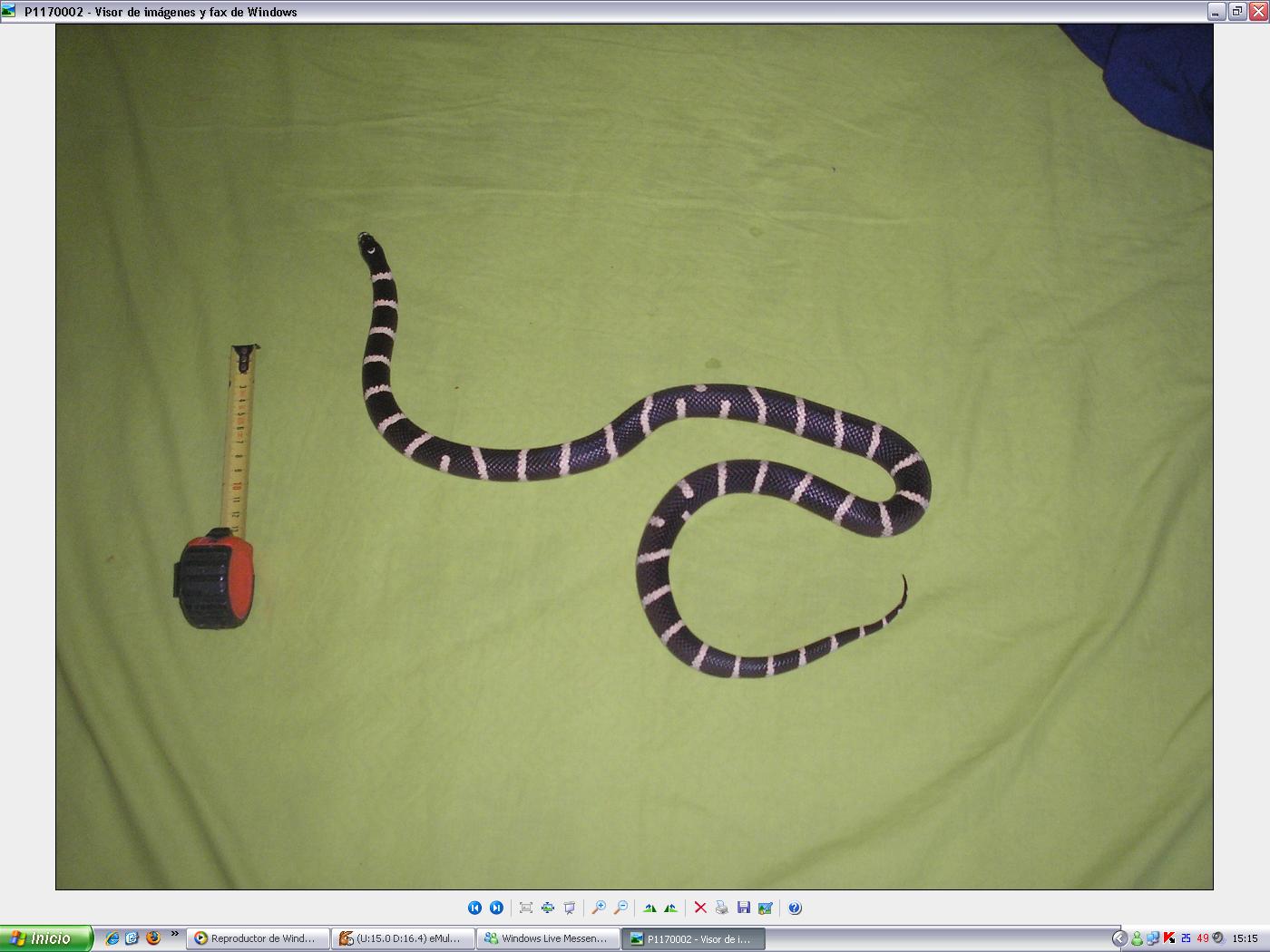The image size is (1270, 952).
Task: Zoom in on the snake photo
Action: 599,908
